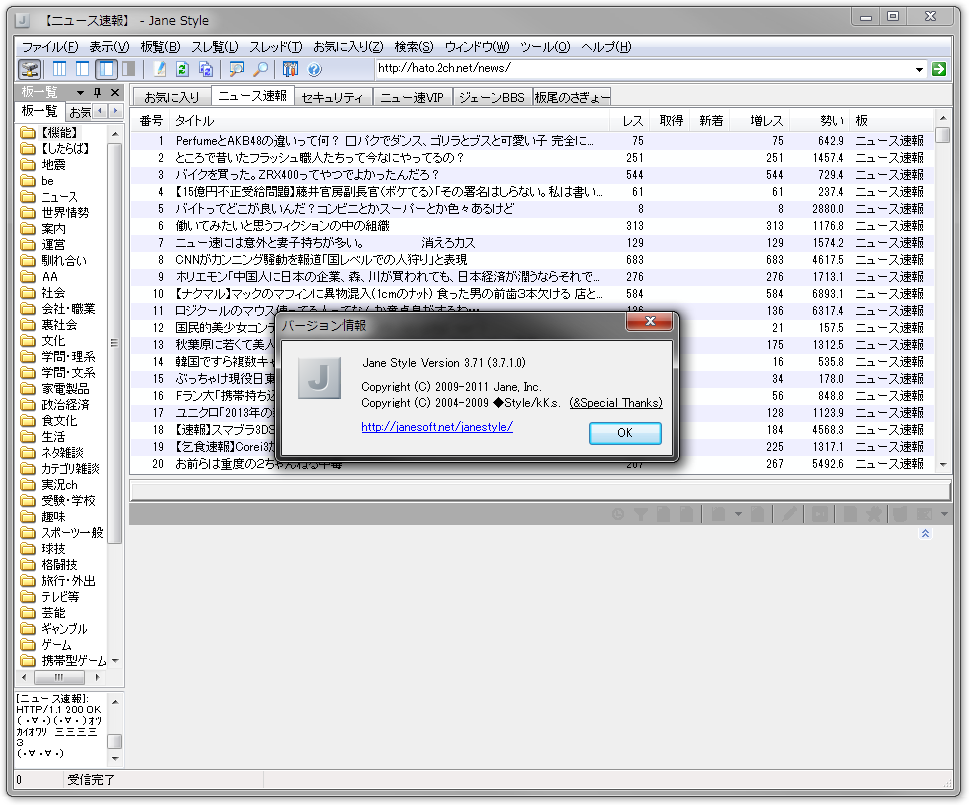The height and width of the screenshot is (805, 969).
Task: Toggle the online/offline network icon
Action: 29,69
